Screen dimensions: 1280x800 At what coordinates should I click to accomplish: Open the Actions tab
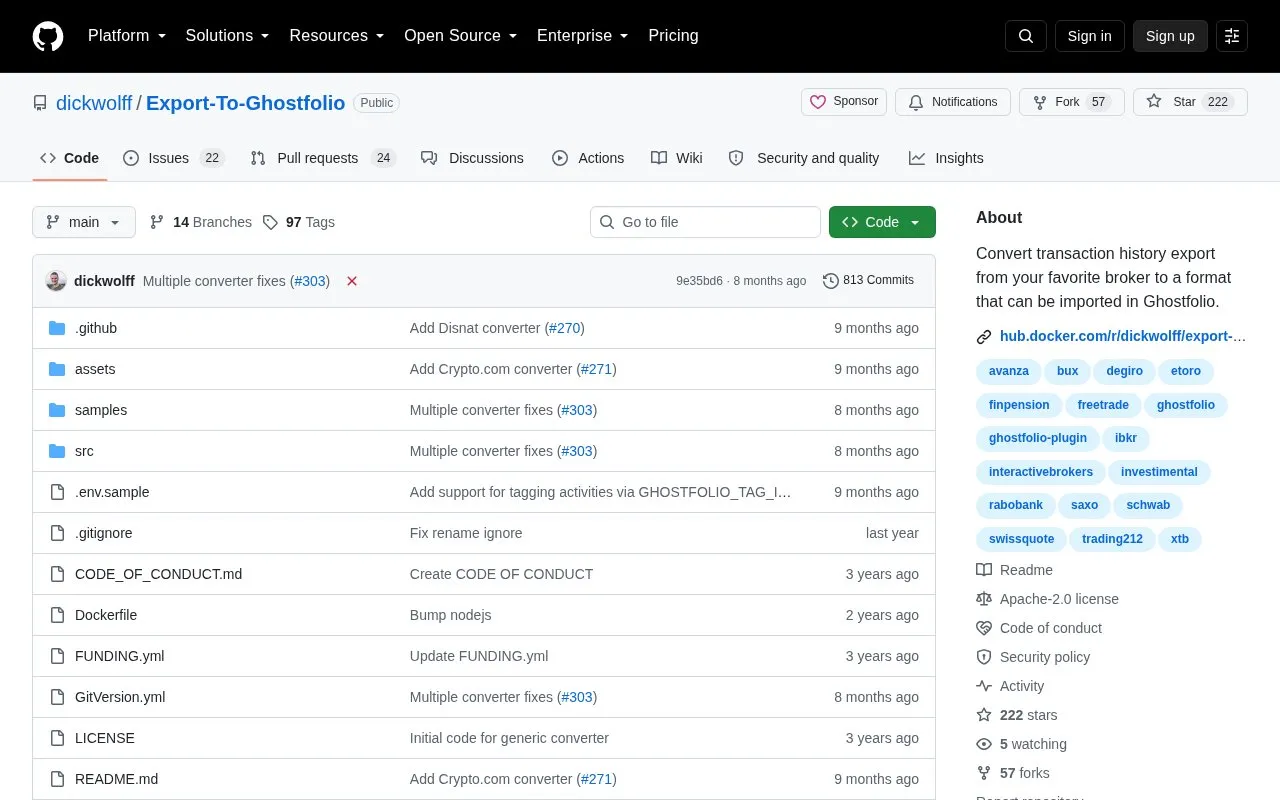tap(588, 158)
